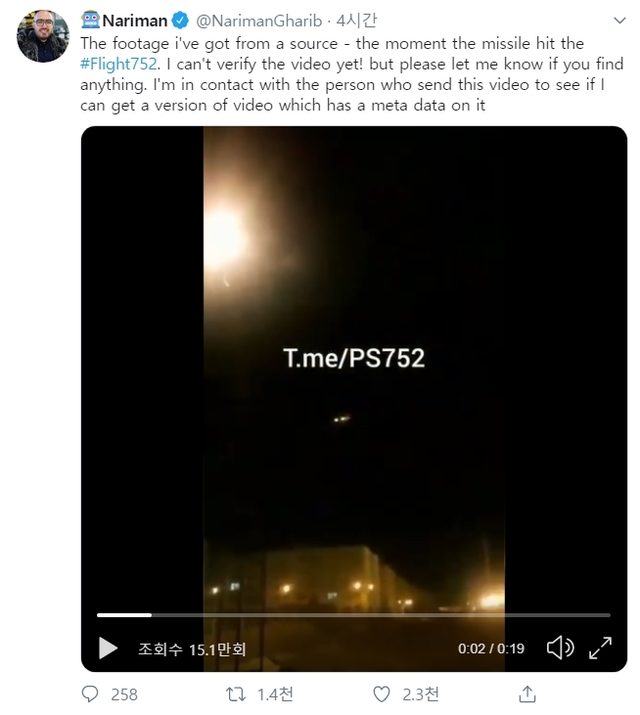The width and height of the screenshot is (640, 715).
Task: Open the @NarimanGharib handle
Action: pyautogui.click(x=259, y=21)
